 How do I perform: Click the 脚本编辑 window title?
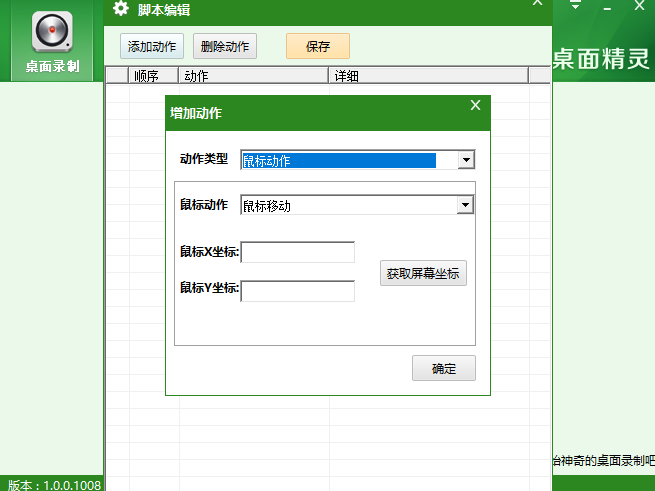click(164, 10)
